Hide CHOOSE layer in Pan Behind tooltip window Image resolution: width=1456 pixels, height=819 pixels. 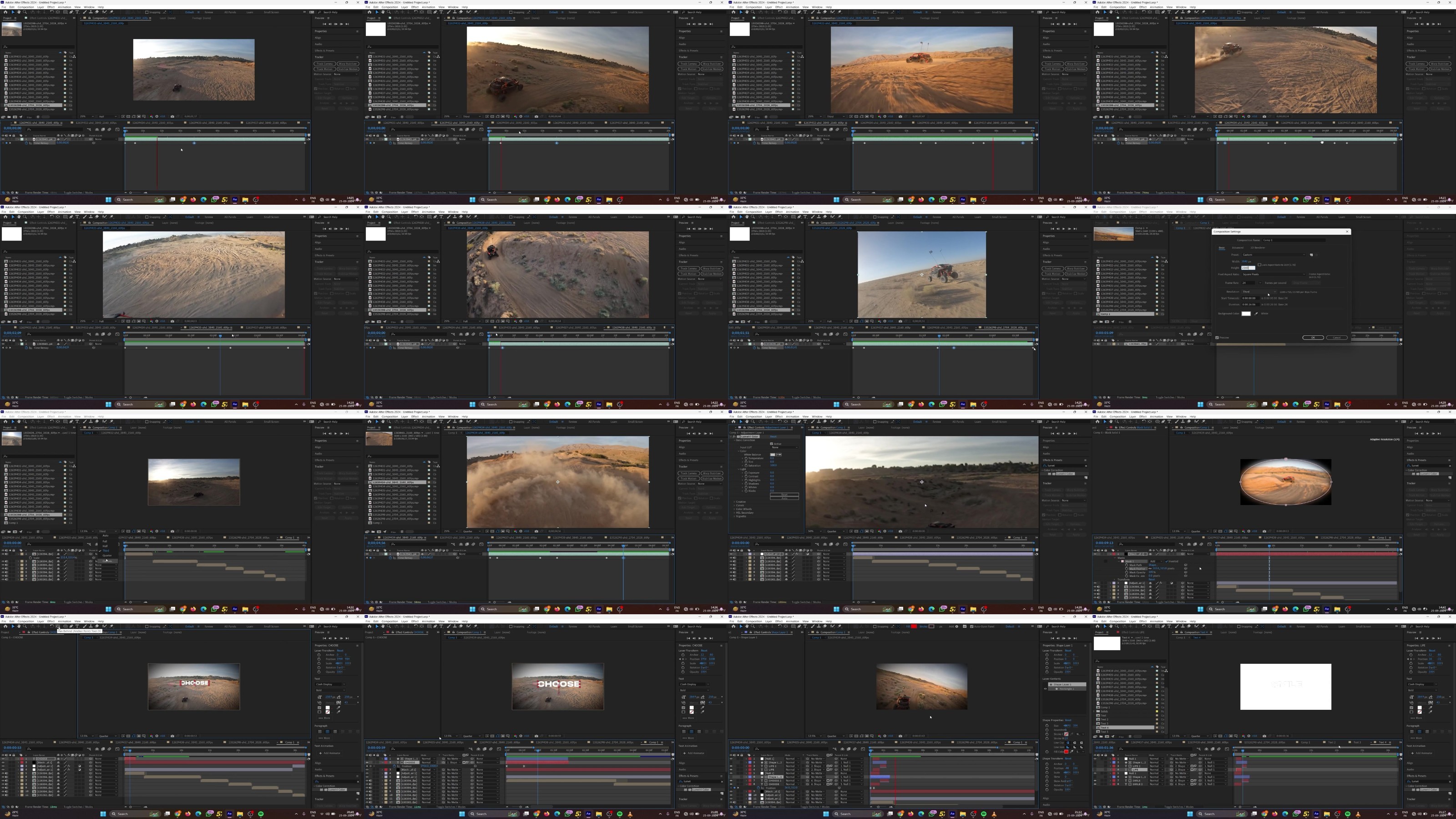[x=3, y=759]
